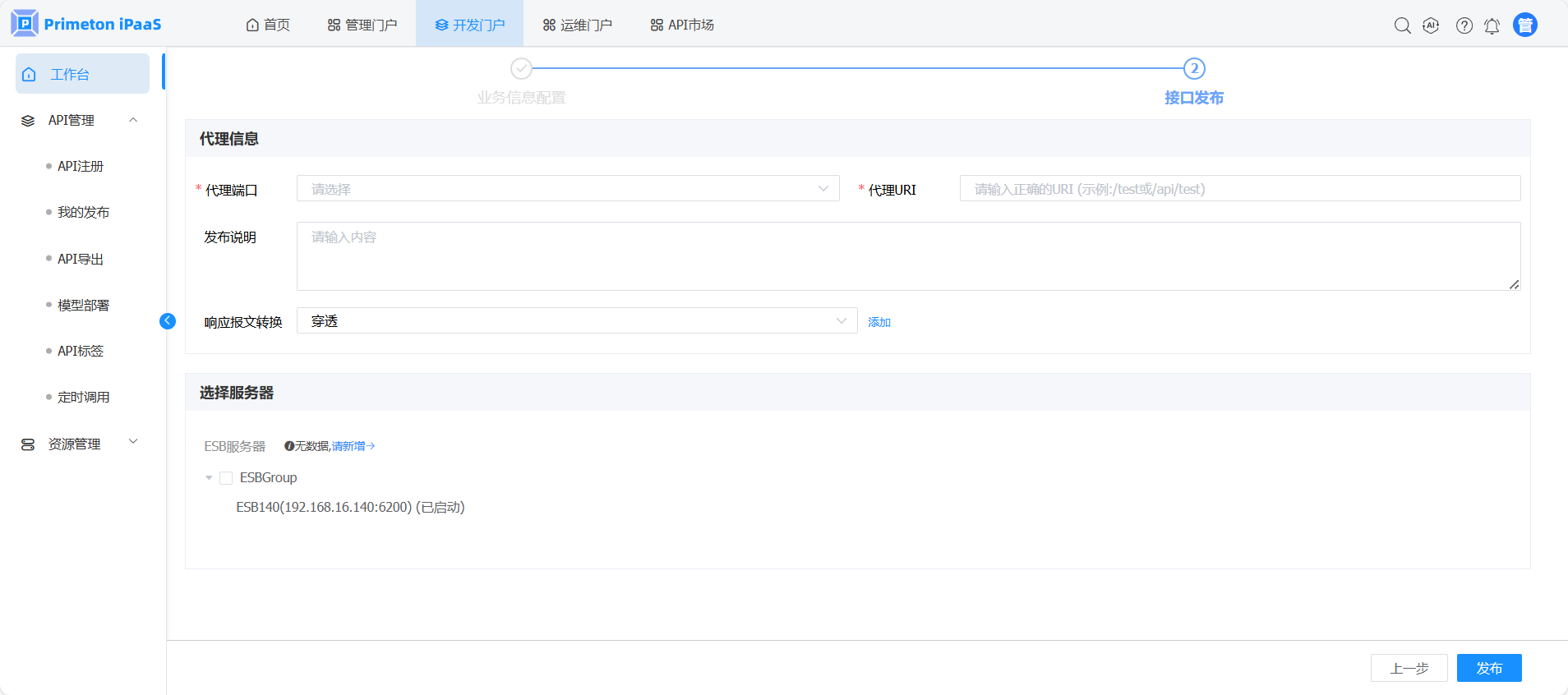
Task: Click the user avatar icon
Action: (x=1524, y=25)
